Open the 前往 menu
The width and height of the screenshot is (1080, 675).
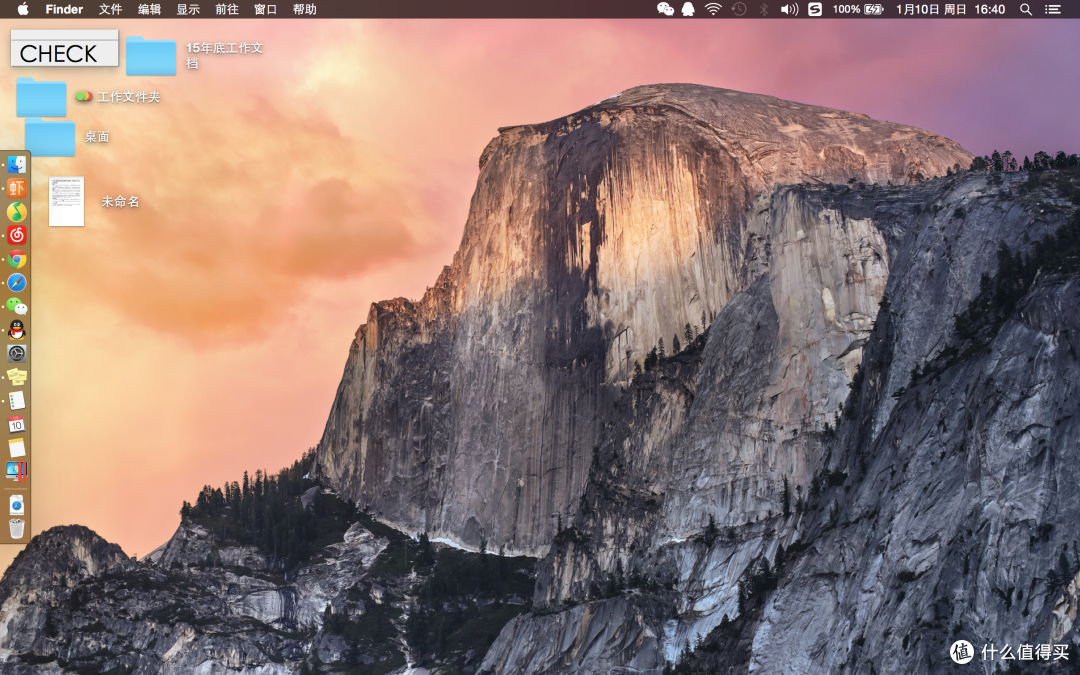coord(227,9)
